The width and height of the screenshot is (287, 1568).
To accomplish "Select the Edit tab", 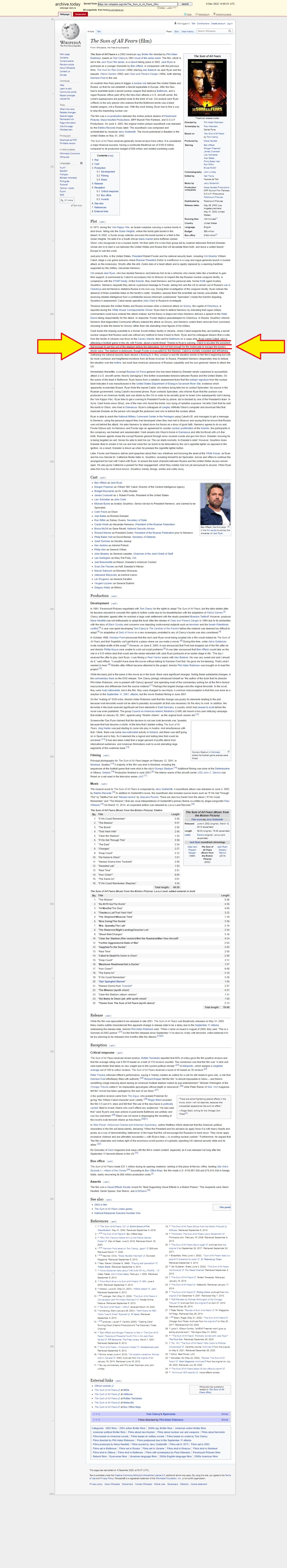I will (176, 32).
